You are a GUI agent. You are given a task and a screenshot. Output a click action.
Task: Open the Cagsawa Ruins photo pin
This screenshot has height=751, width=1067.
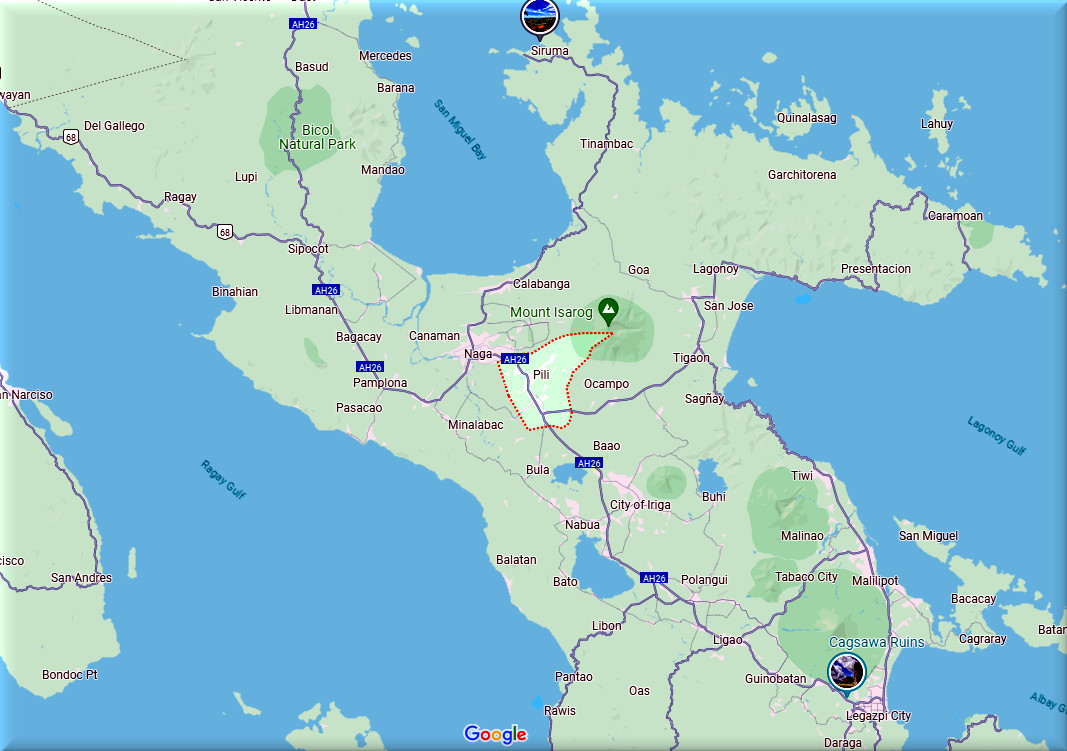(x=846, y=670)
